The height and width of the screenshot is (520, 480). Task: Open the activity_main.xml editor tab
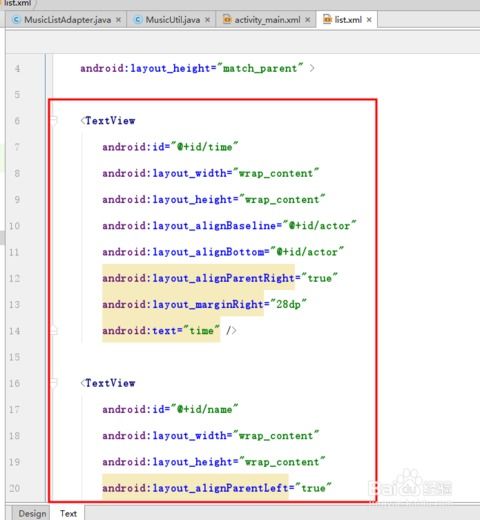(x=267, y=20)
